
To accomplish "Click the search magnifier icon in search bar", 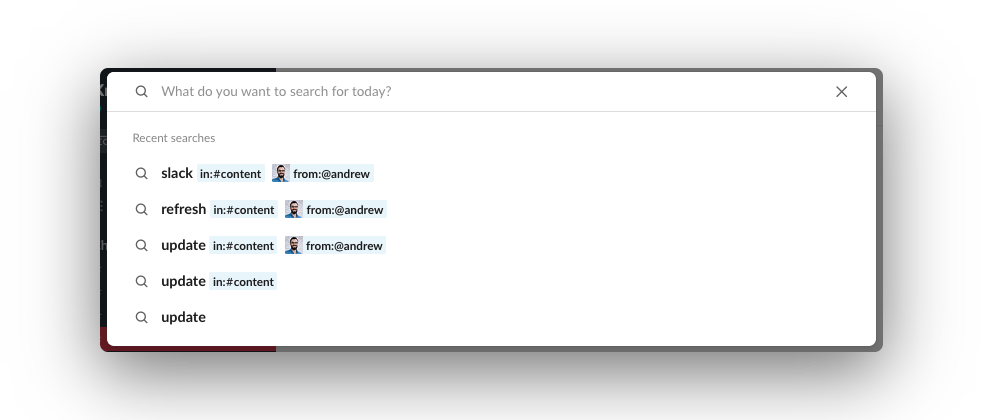I will [x=142, y=92].
